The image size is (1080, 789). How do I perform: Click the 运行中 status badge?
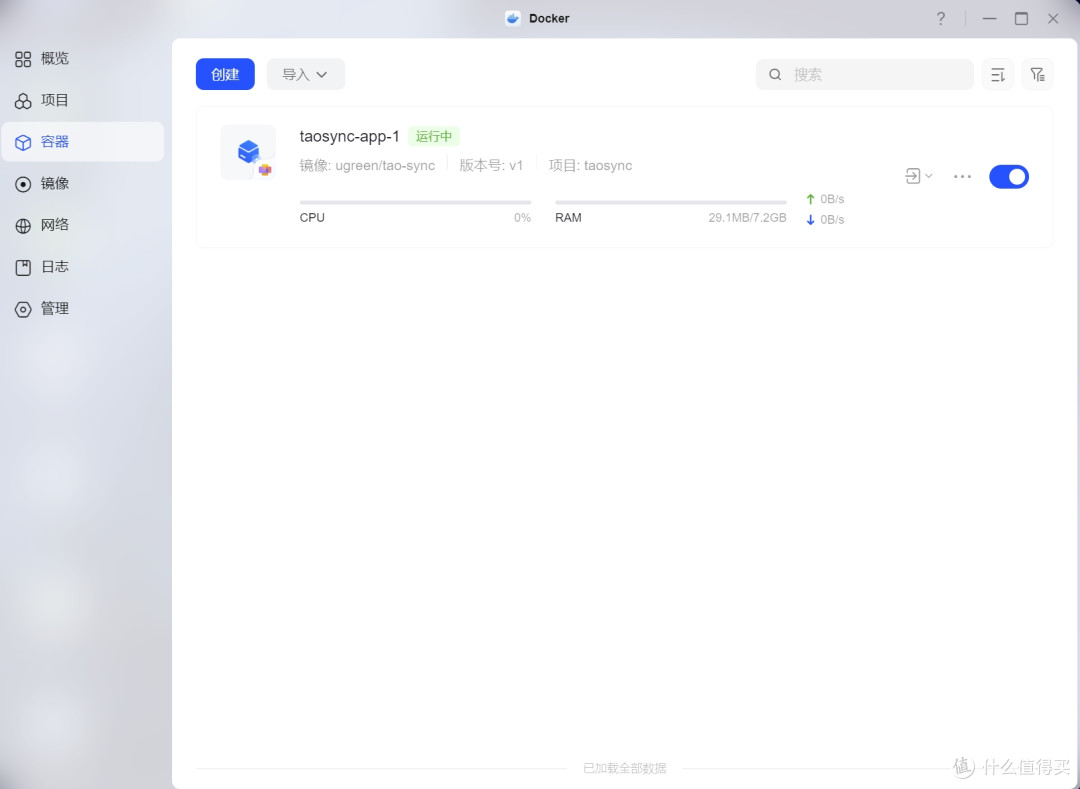click(434, 136)
